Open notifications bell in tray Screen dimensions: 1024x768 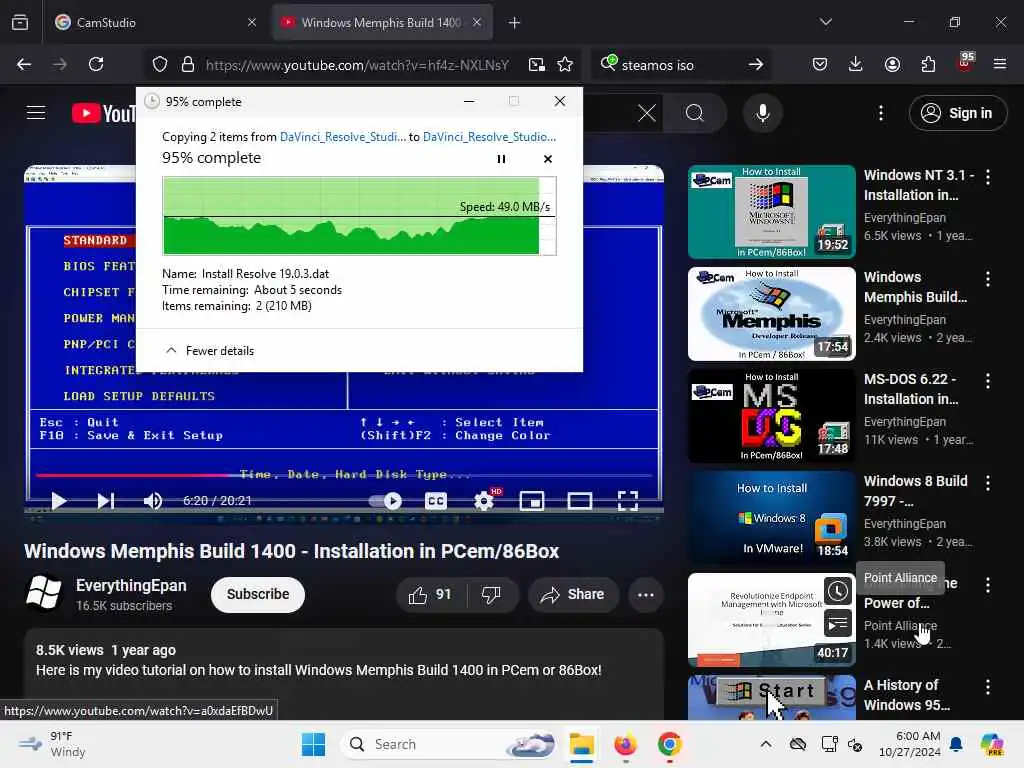tap(956, 744)
